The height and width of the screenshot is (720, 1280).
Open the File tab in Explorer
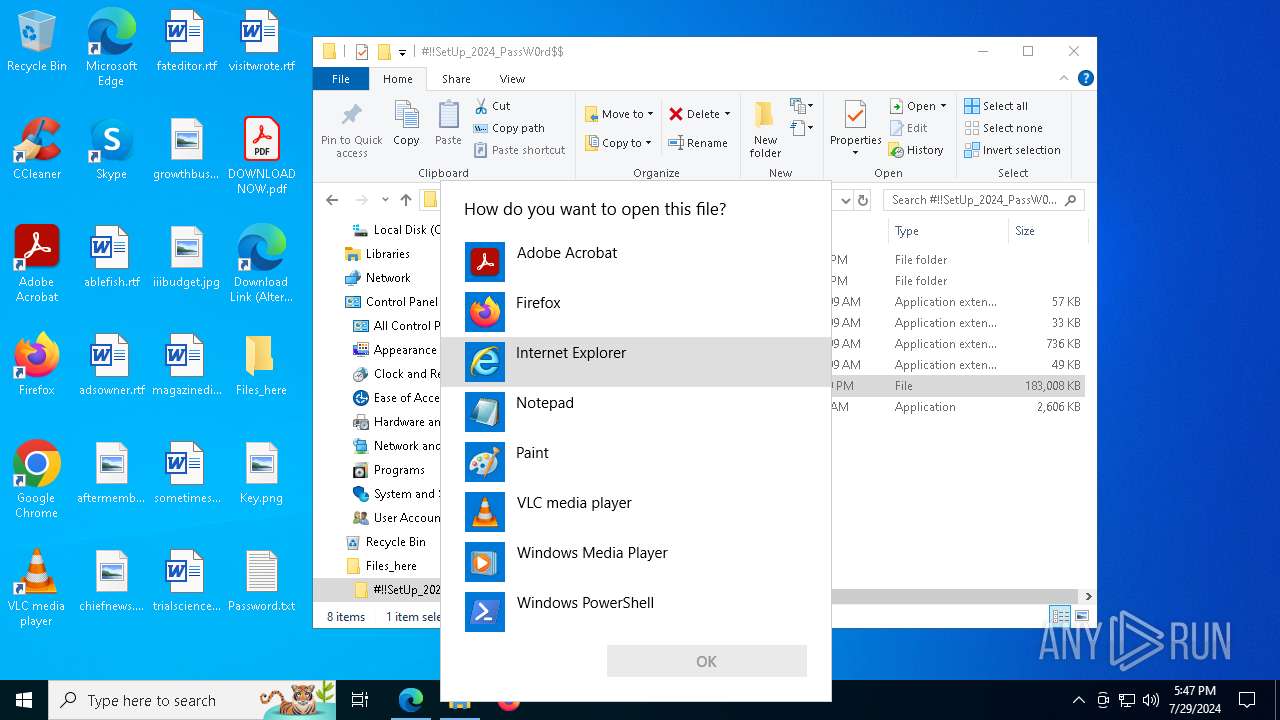tap(341, 79)
